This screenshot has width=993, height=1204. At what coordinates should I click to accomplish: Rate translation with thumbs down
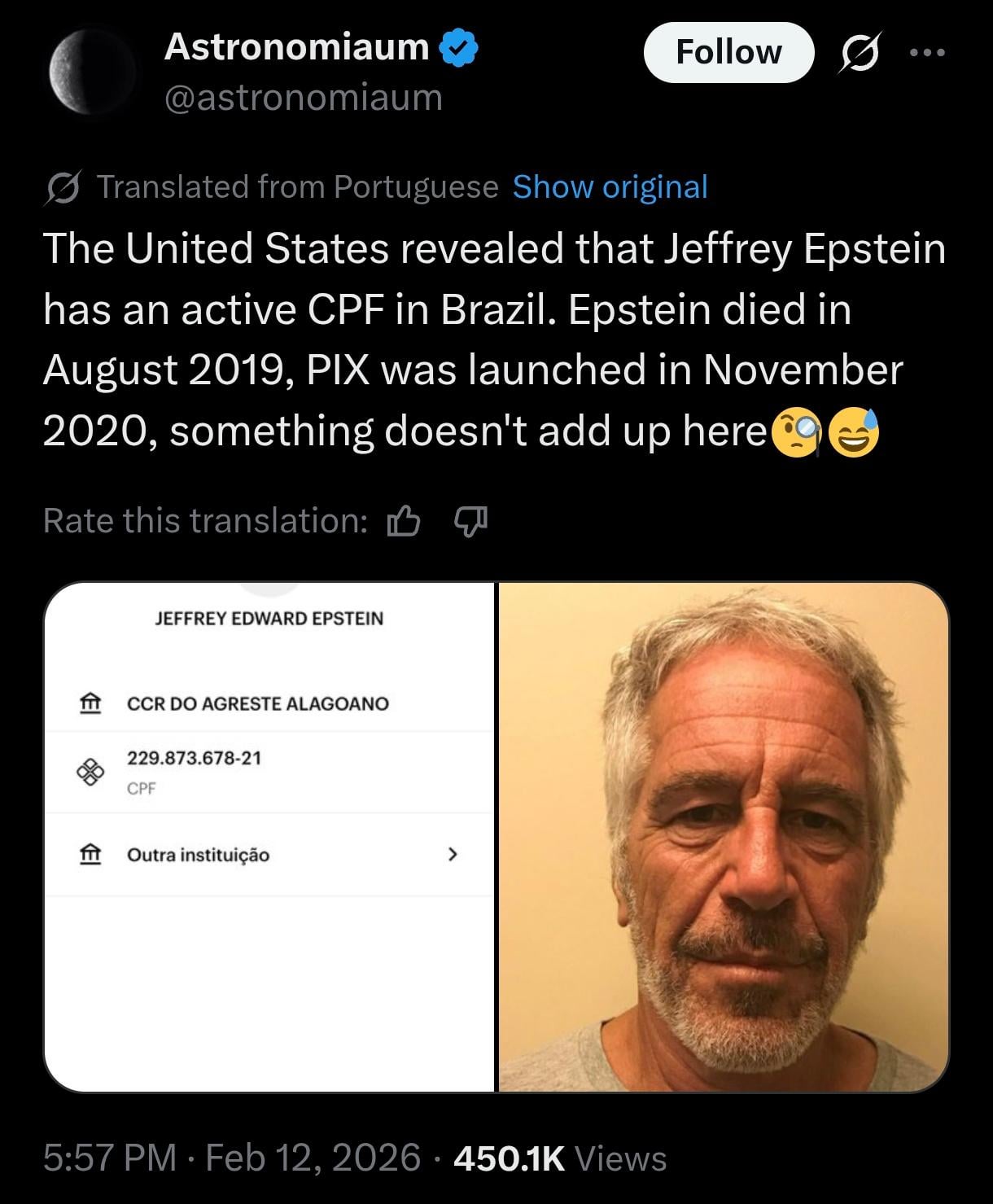[x=470, y=521]
